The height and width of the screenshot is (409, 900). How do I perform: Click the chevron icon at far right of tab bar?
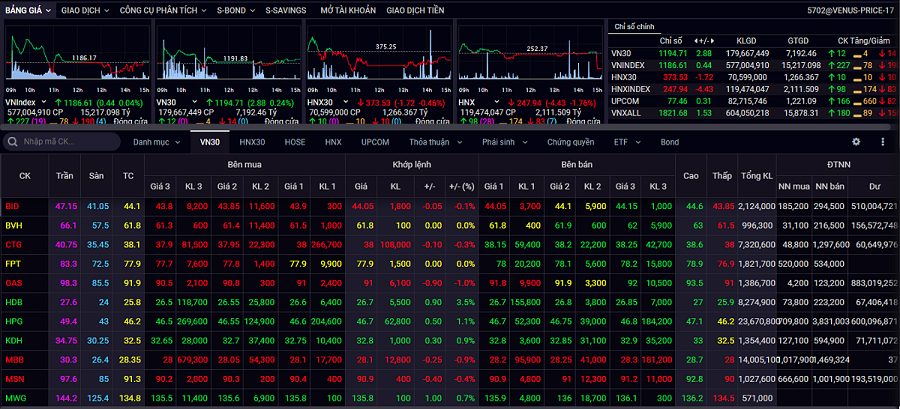pos(882,142)
